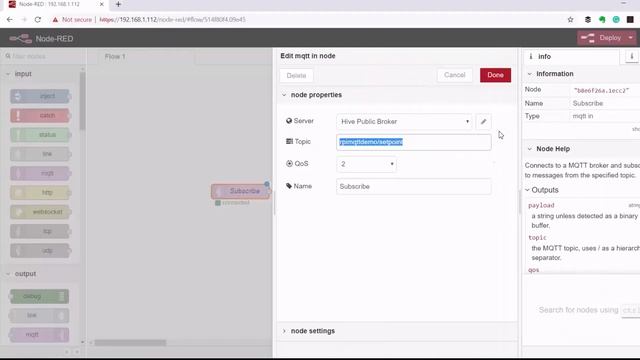Select the link input node in palette
Screen dimensions: 640x360
(40, 154)
